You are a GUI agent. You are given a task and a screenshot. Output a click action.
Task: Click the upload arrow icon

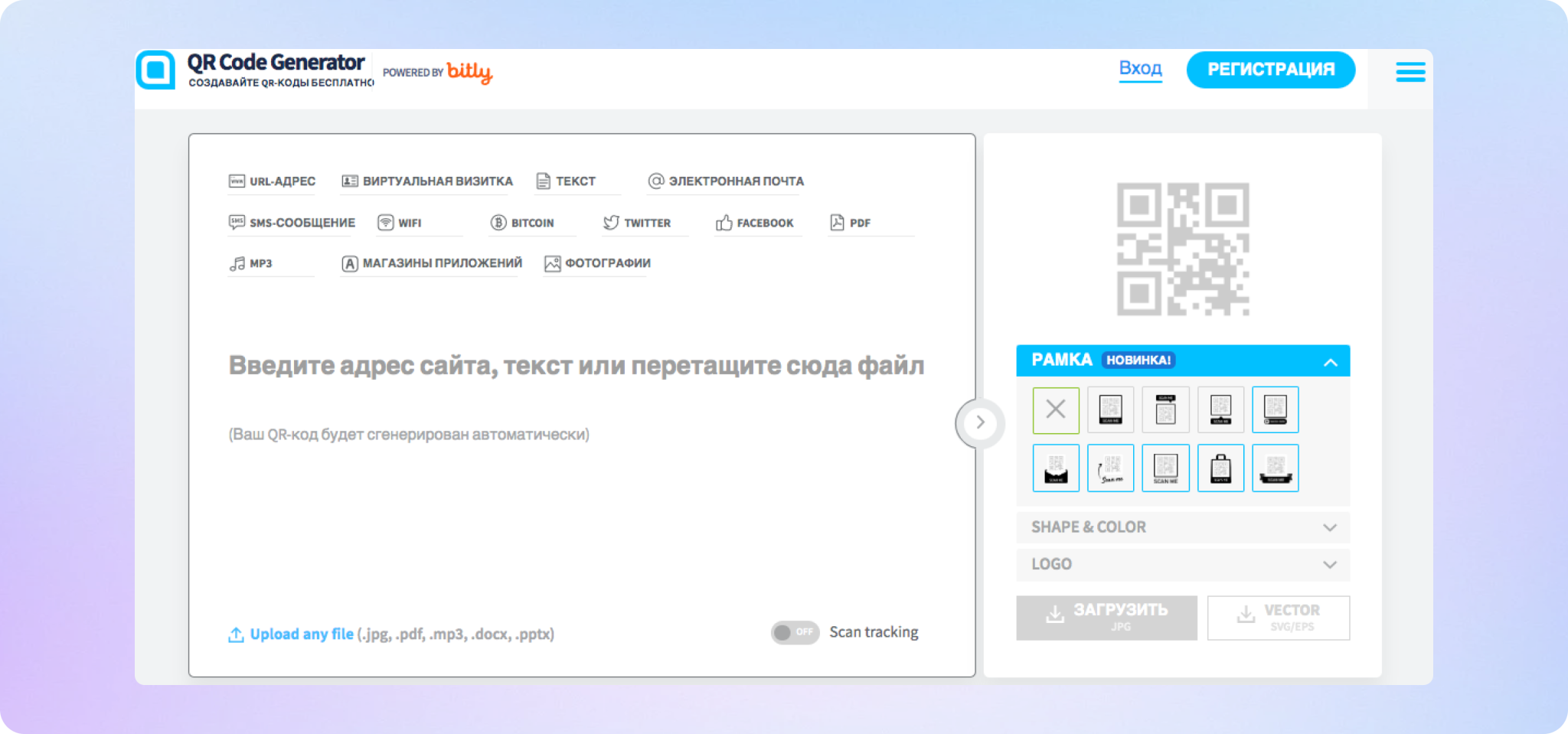coord(236,635)
